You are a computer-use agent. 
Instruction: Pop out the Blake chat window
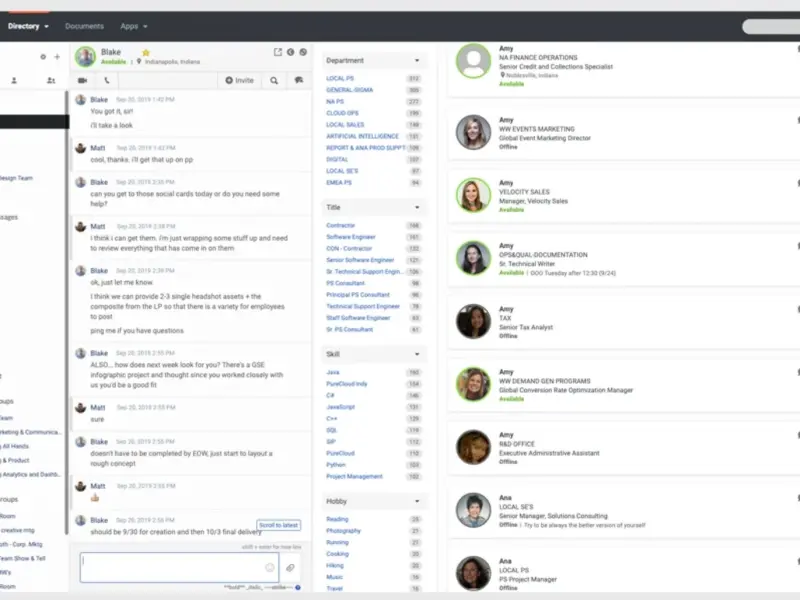278,52
